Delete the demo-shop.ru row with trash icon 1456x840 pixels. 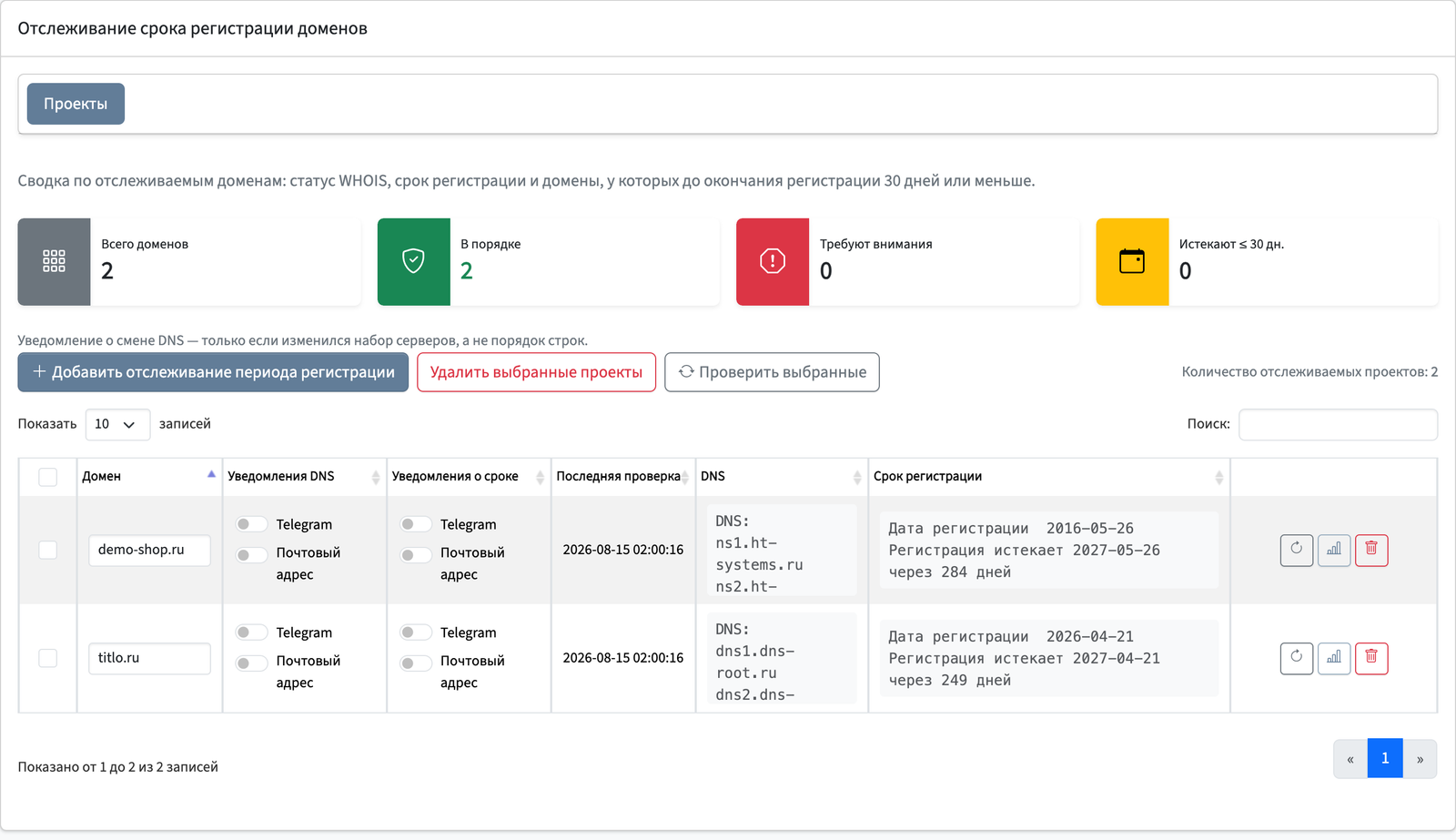[1371, 550]
